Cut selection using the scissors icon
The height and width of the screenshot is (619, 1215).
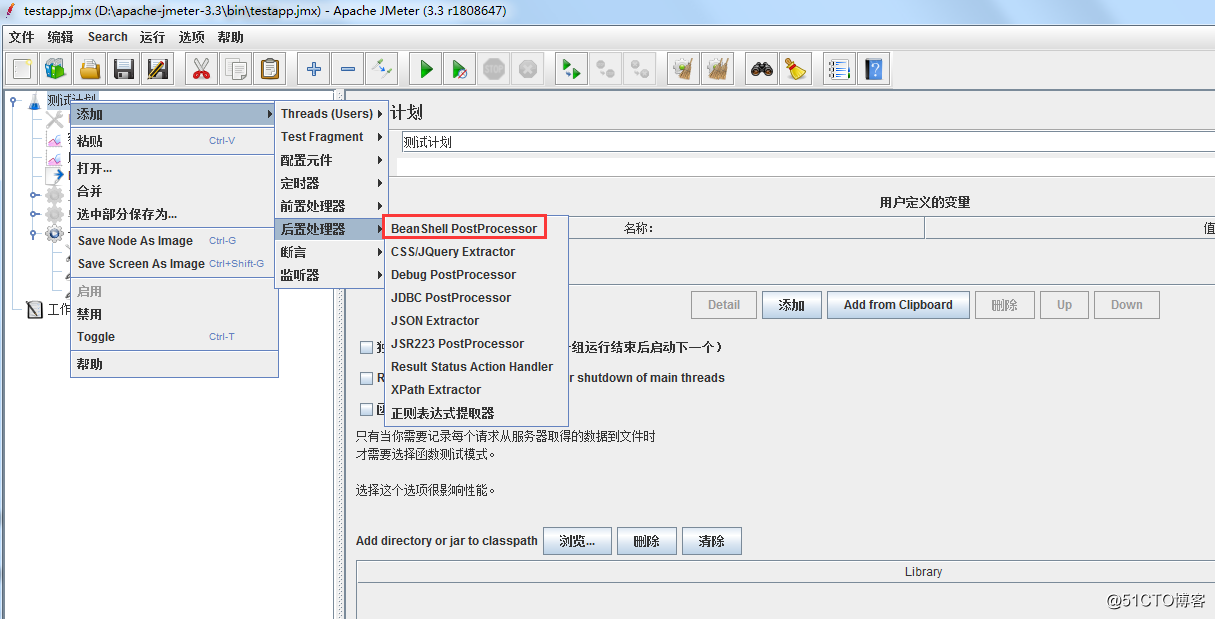[x=202, y=69]
